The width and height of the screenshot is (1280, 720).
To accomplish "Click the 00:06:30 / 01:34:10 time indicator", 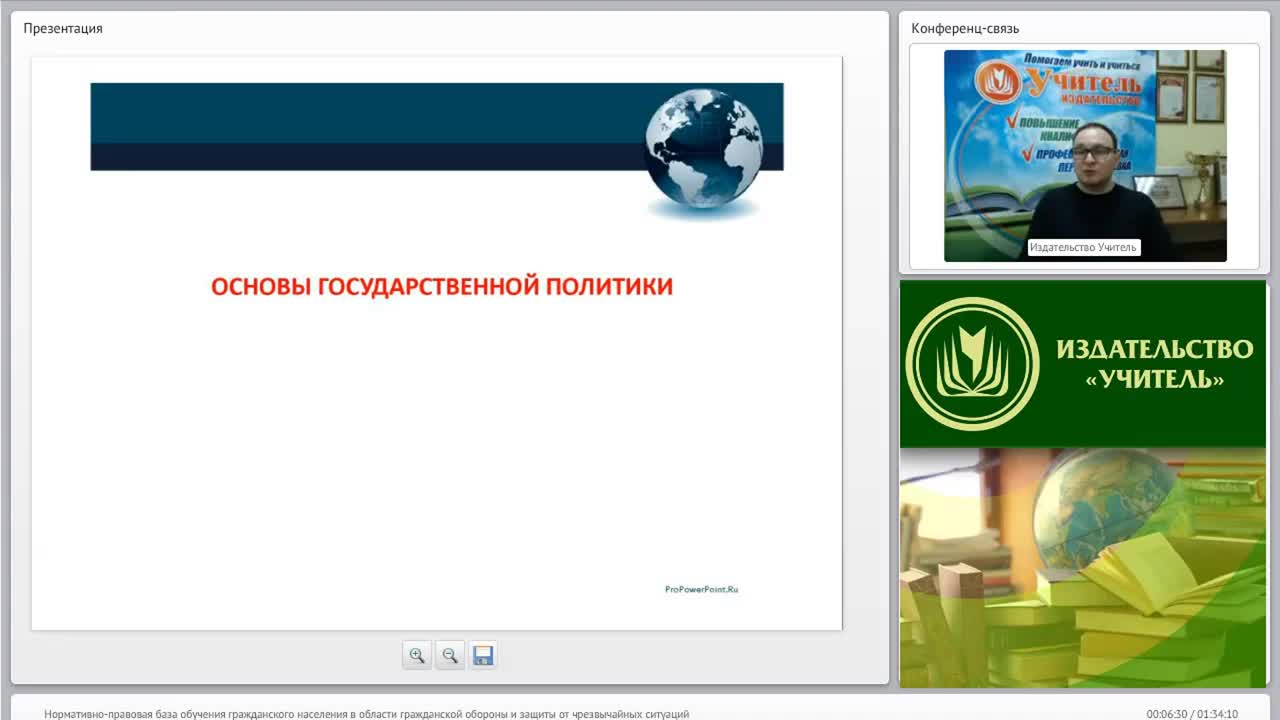I will [x=1192, y=714].
